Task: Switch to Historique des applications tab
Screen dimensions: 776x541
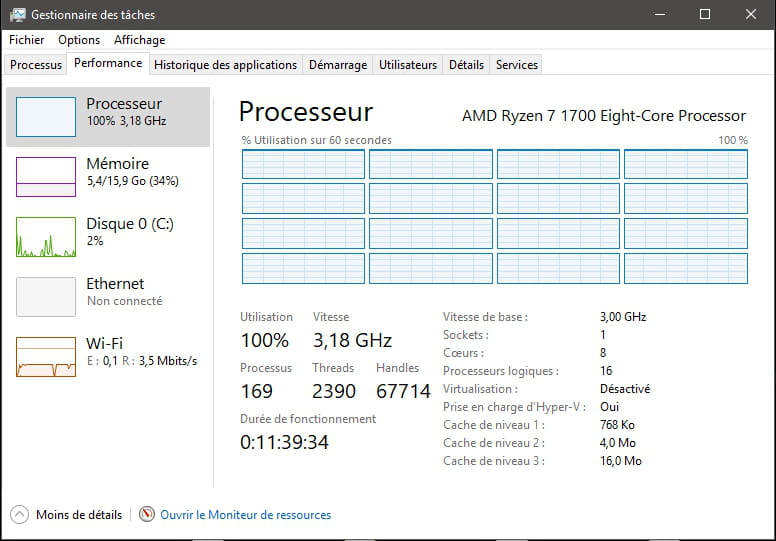Action: pos(225,65)
